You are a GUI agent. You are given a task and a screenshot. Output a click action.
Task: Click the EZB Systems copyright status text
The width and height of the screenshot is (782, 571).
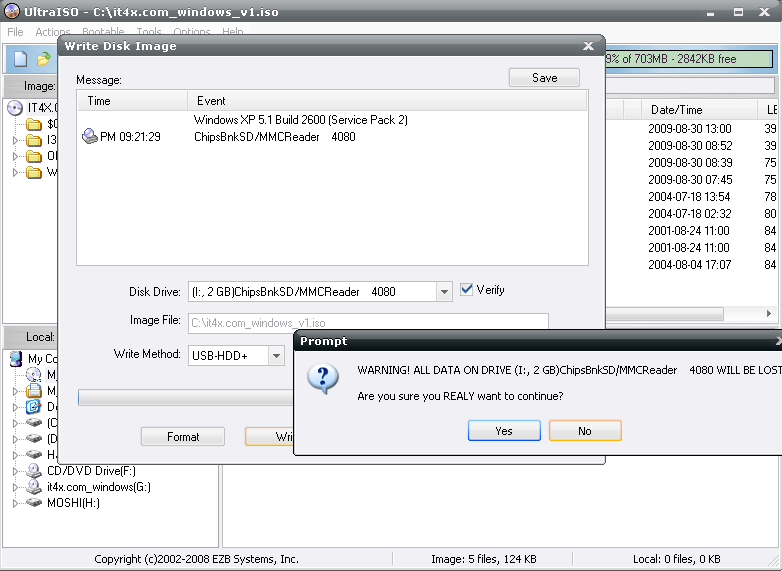pos(196,559)
